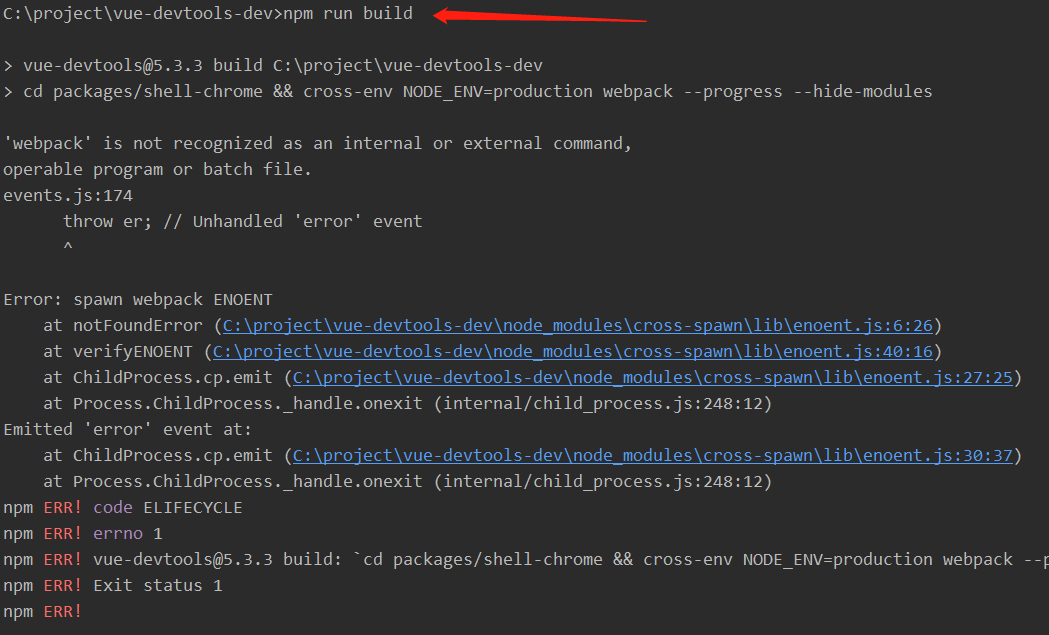Click the "Emitted 'error' event at:" line
The image size is (1049, 635).
pyautogui.click(x=128, y=430)
